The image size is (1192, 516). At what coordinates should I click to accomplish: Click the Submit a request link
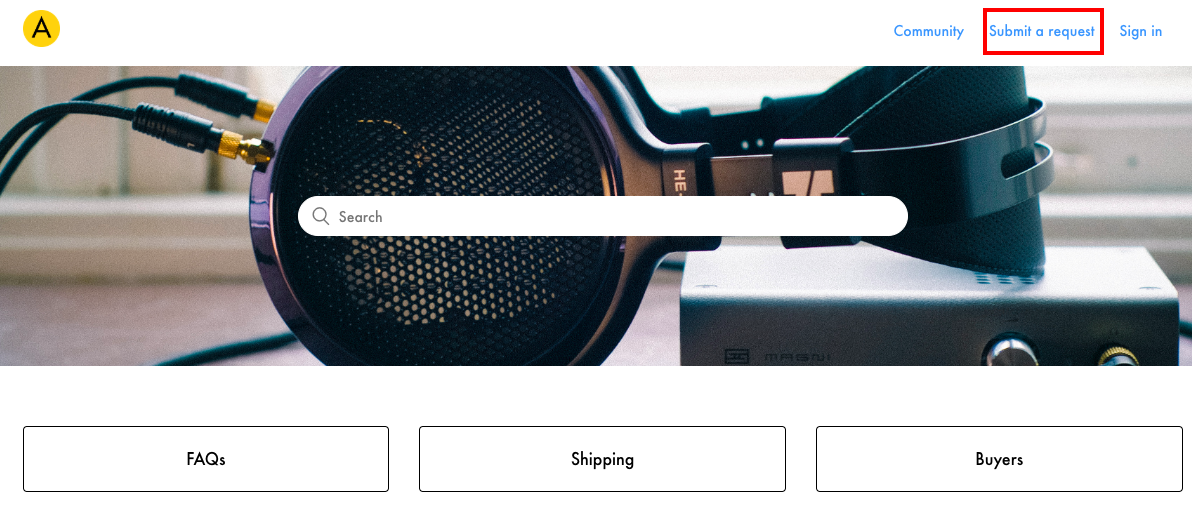tap(1041, 31)
